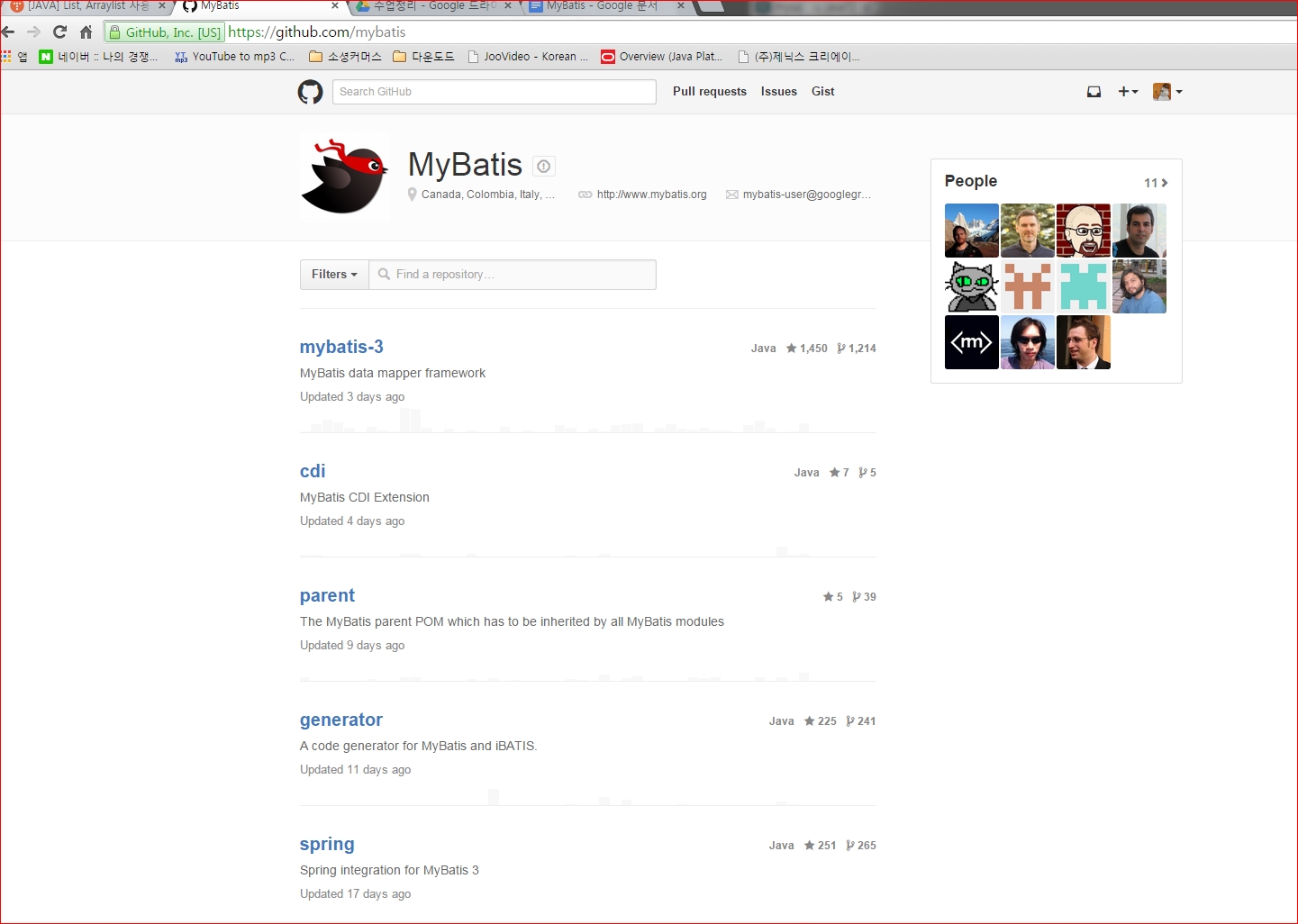Expand the 다운로드 bookmark folder
1298x924 pixels.
[424, 57]
